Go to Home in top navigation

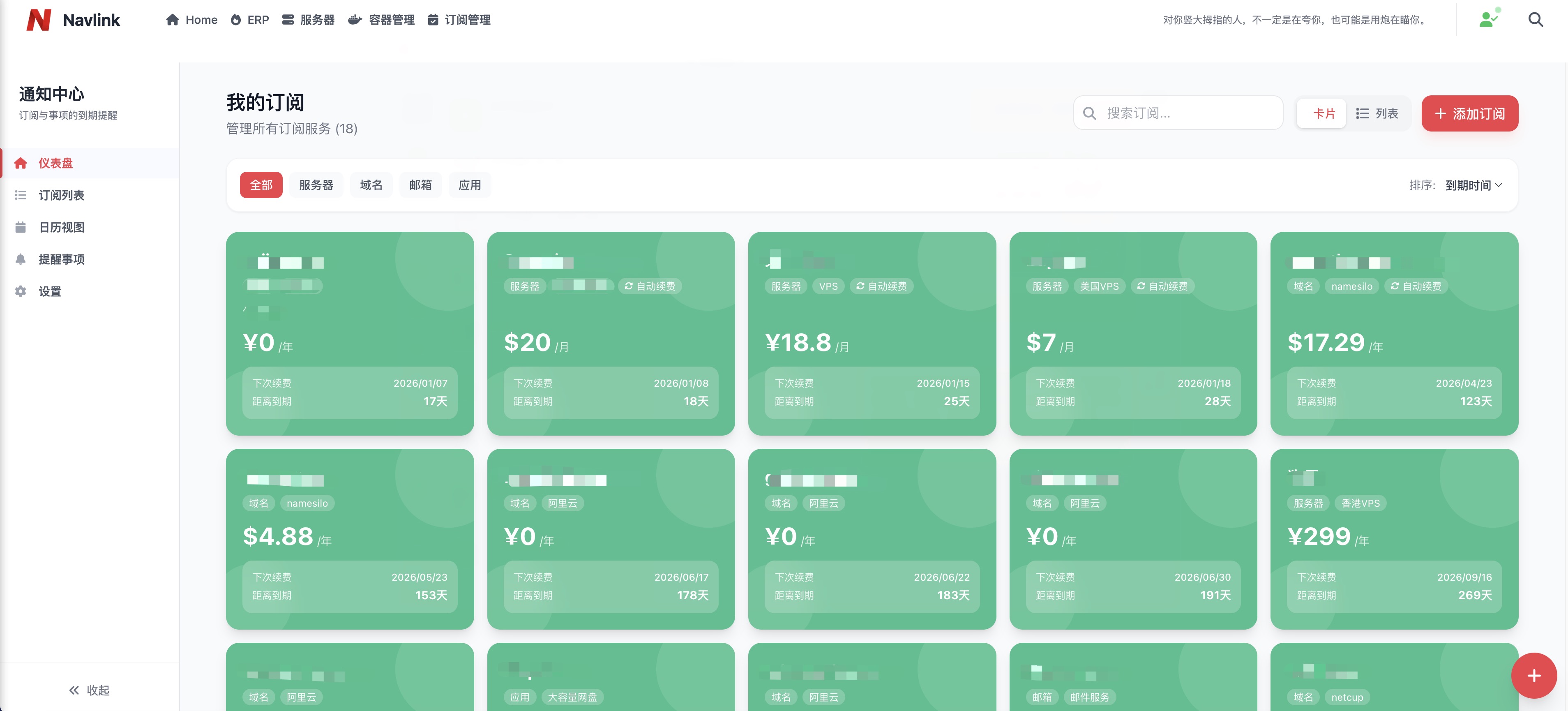pos(192,20)
